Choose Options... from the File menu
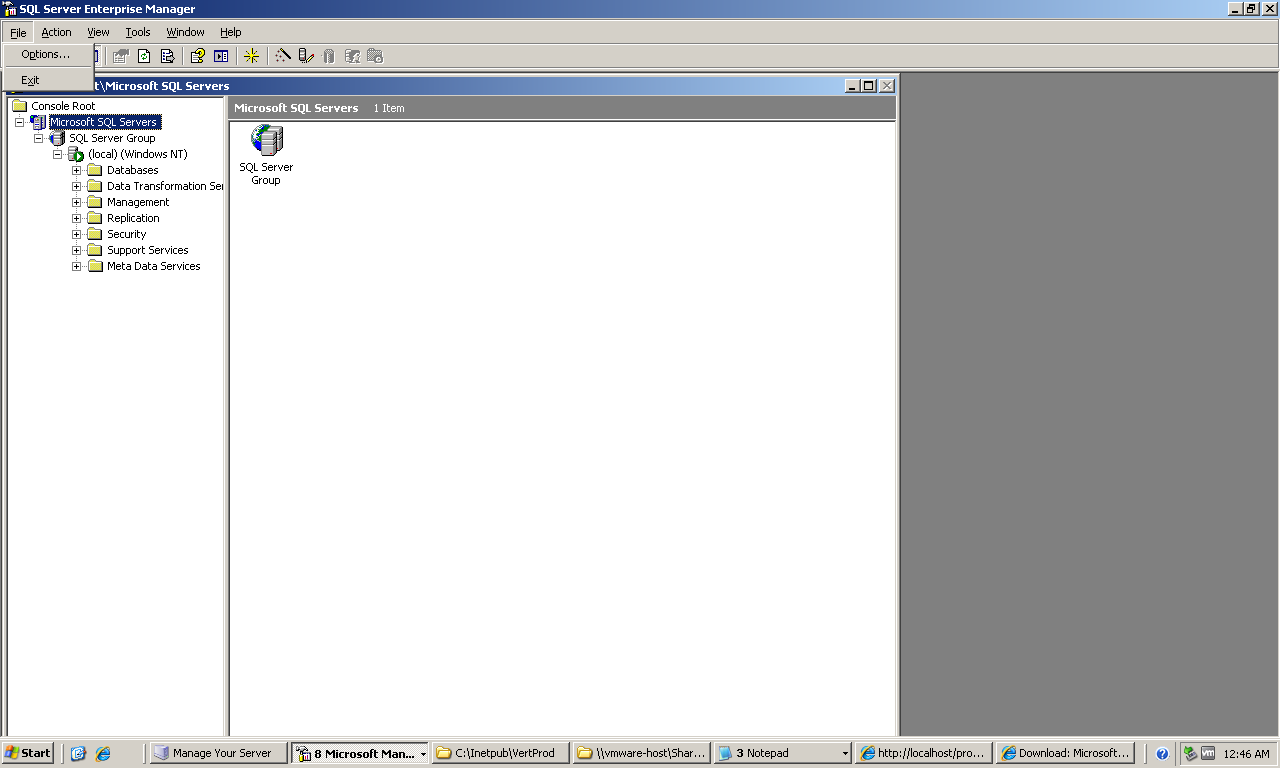This screenshot has width=1280, height=768. [x=46, y=54]
